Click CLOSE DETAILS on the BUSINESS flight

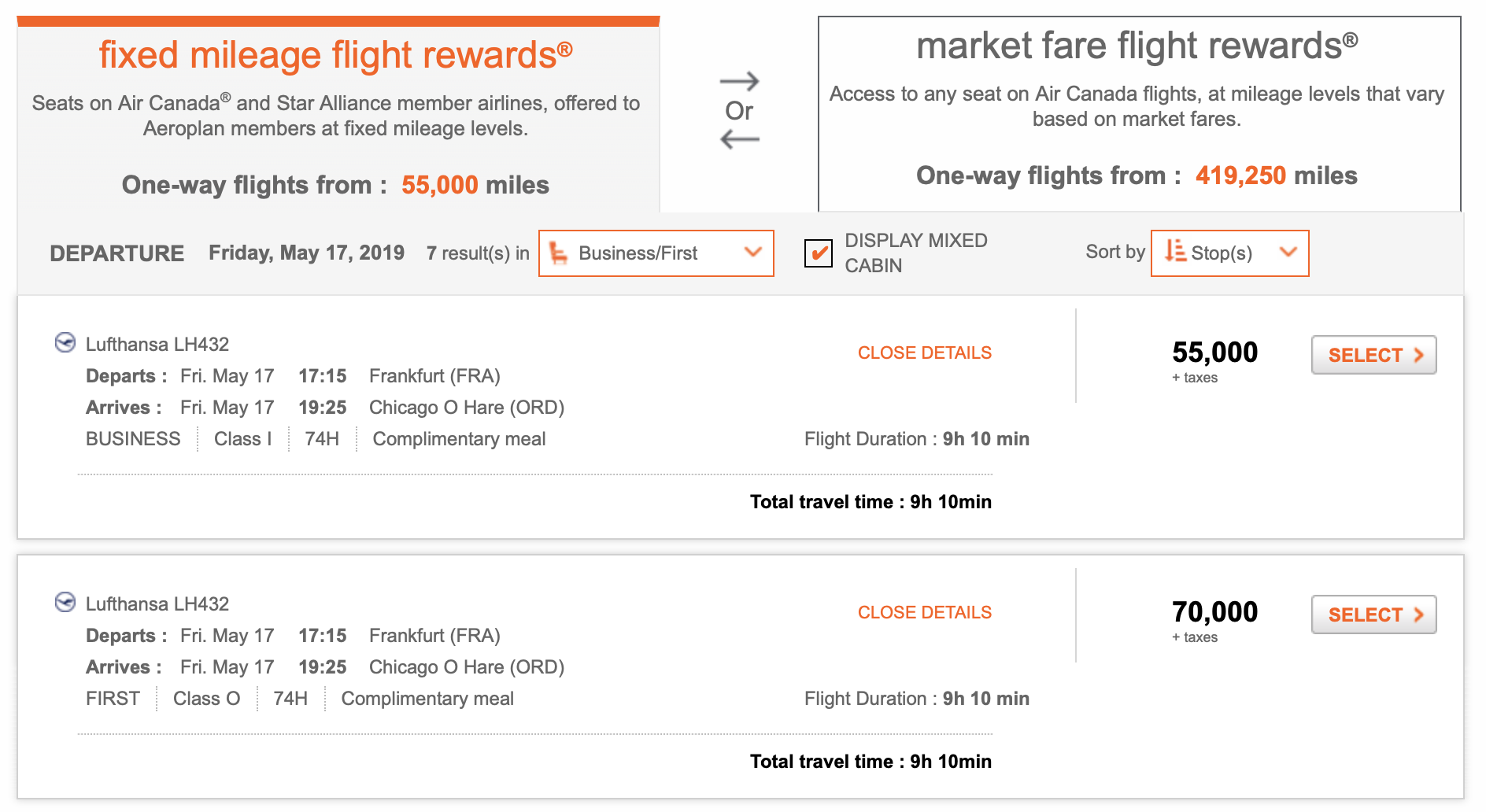pos(924,352)
